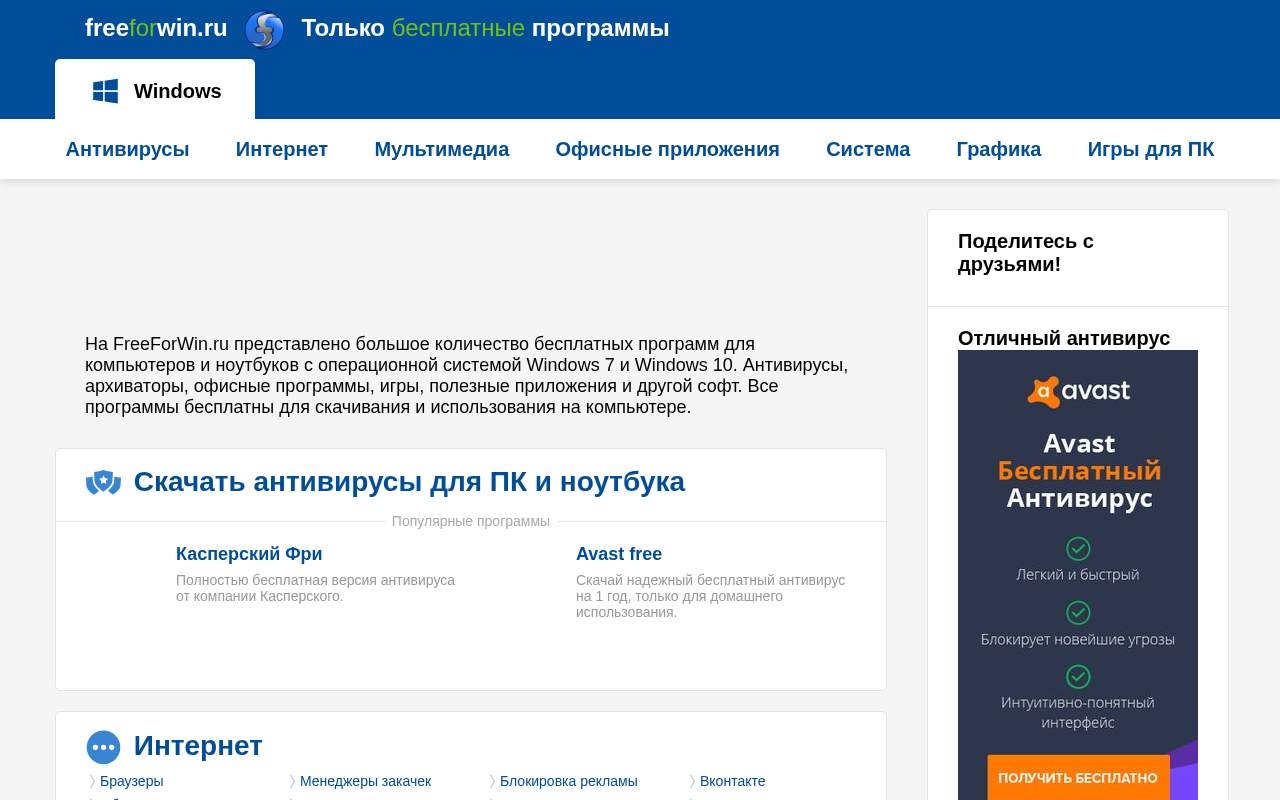Go to Офисные приложения category
The width and height of the screenshot is (1280, 800).
(668, 149)
